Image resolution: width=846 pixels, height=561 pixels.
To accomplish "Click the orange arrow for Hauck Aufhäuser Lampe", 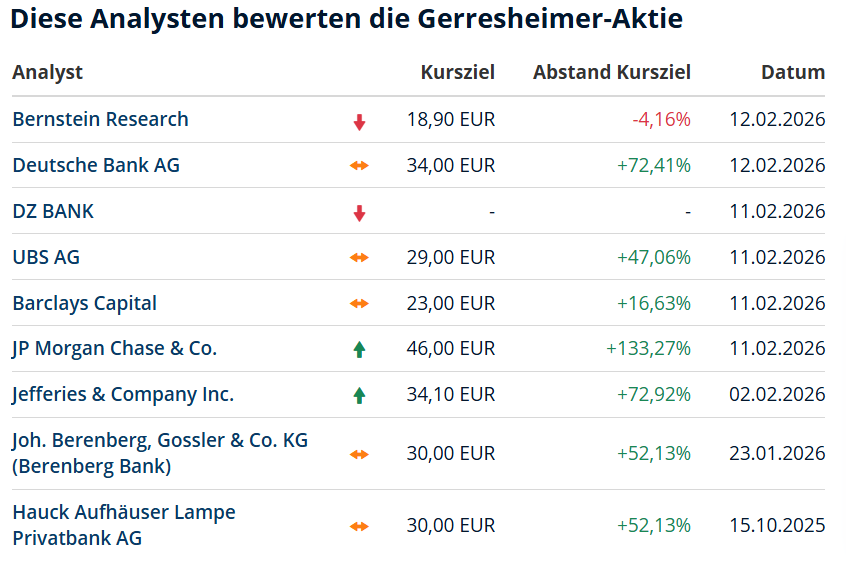I will (359, 526).
